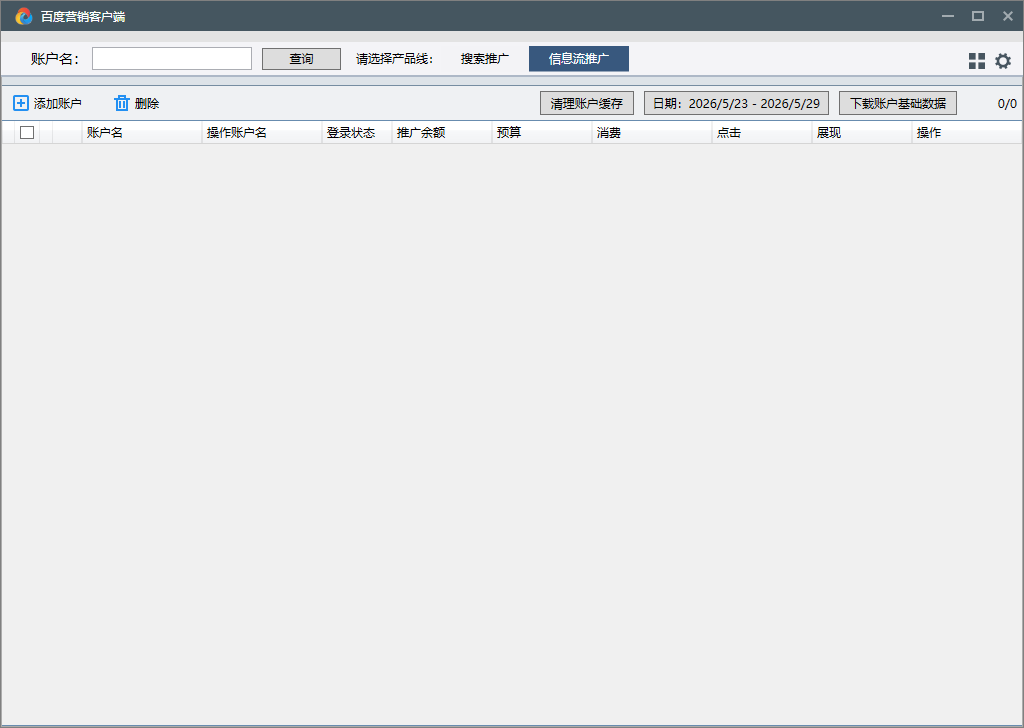Viewport: 1024px width, 728px height.
Task: Click the 操作 column header
Action: [967, 133]
